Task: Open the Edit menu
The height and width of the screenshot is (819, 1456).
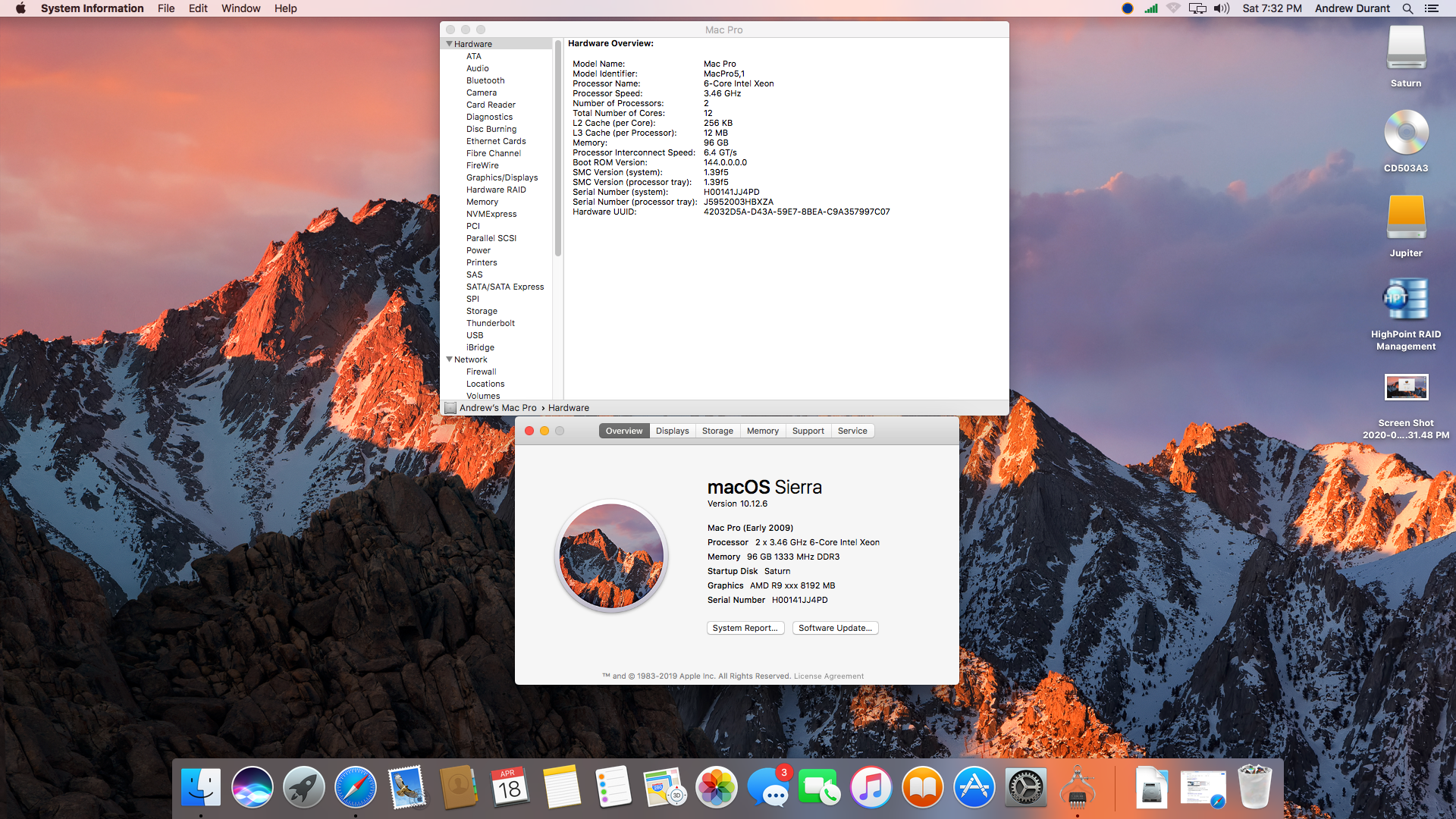Action: point(198,8)
